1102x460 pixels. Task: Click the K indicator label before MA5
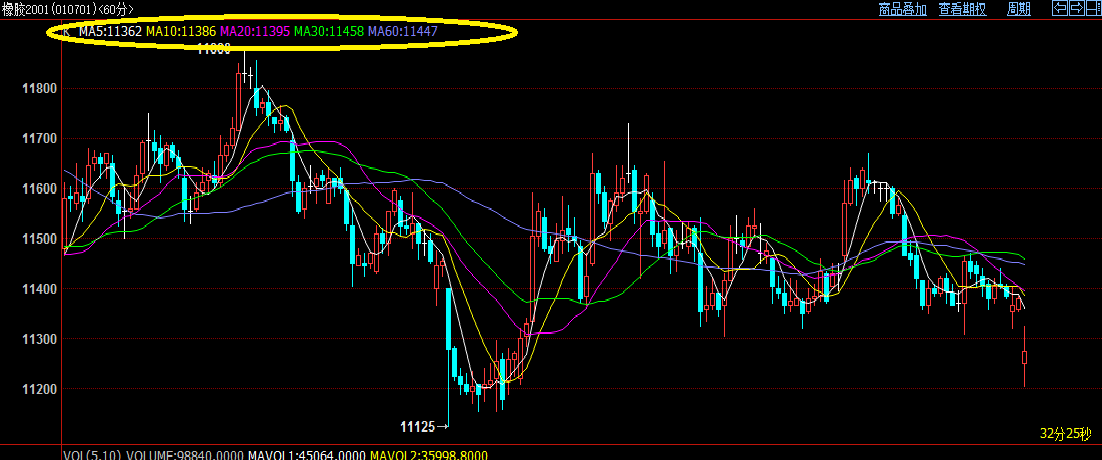pyautogui.click(x=66, y=32)
